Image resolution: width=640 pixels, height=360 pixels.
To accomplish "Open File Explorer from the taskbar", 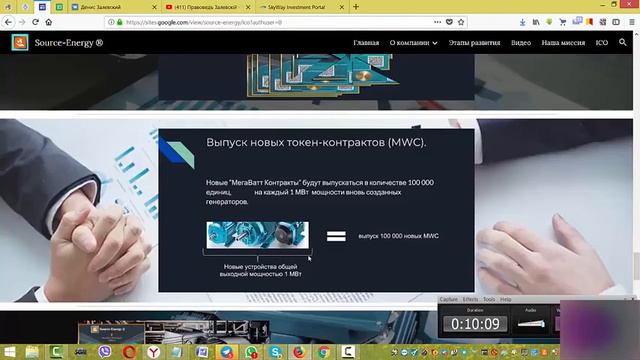I will (32, 352).
